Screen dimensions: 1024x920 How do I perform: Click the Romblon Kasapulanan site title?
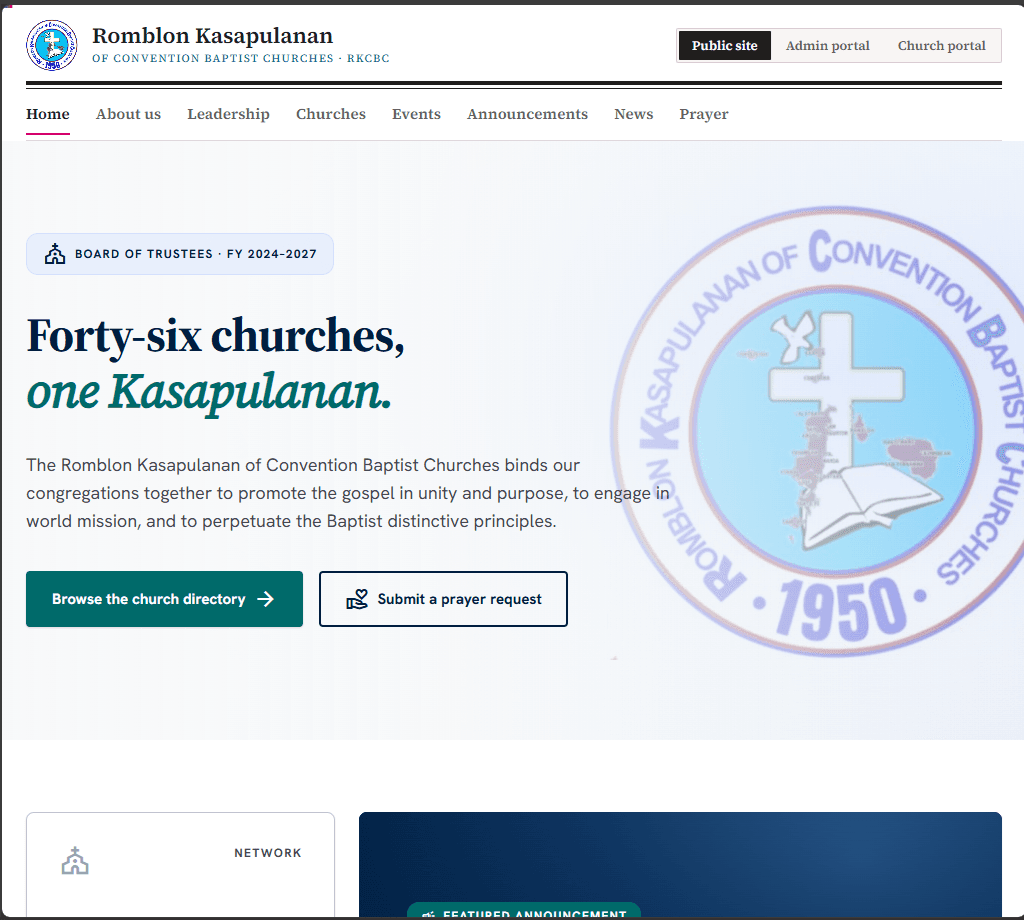[x=212, y=35]
